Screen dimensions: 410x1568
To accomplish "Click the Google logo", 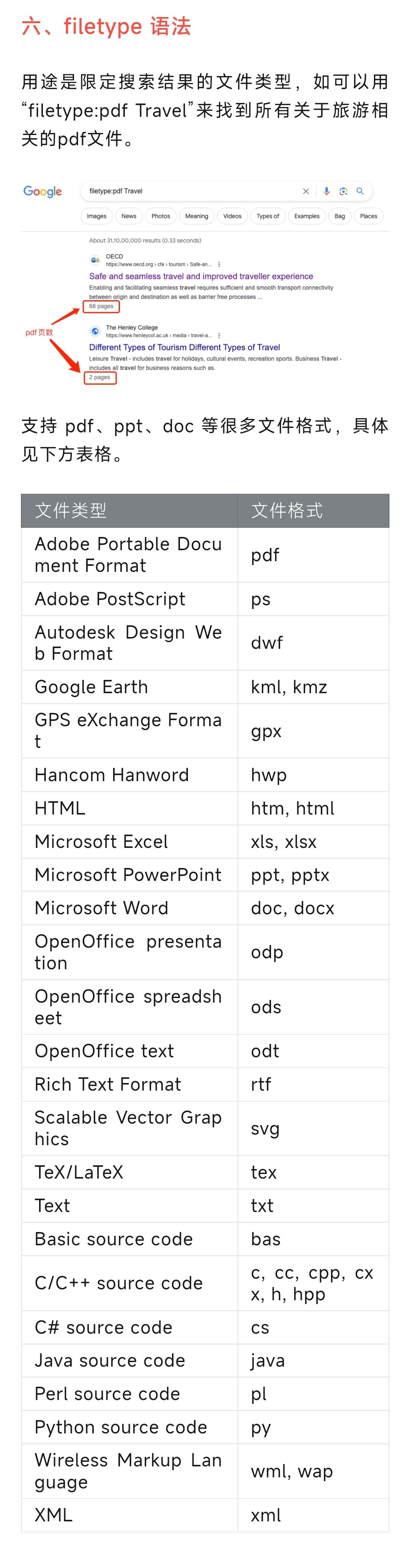I will coord(43,192).
